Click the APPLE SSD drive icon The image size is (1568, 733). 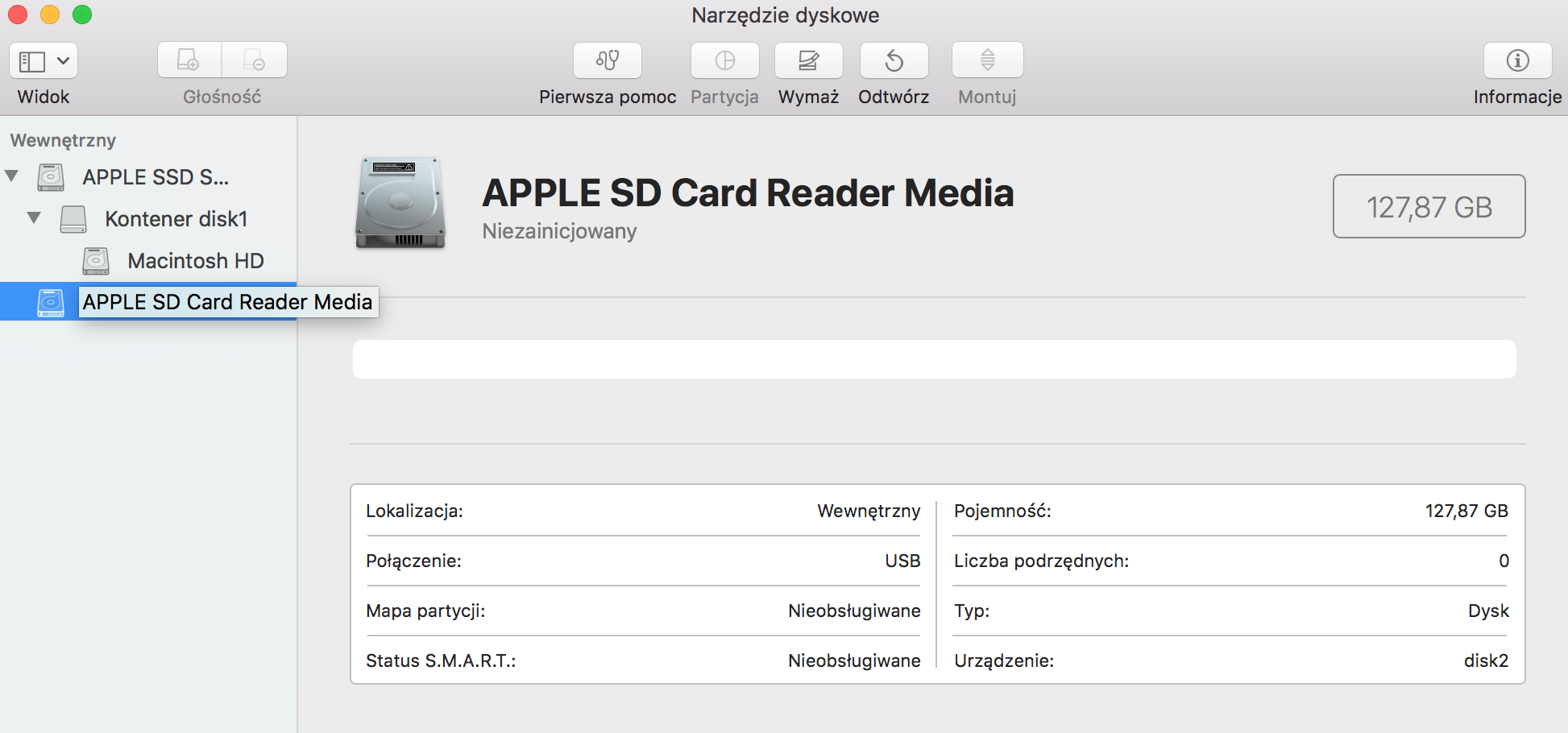[51, 177]
